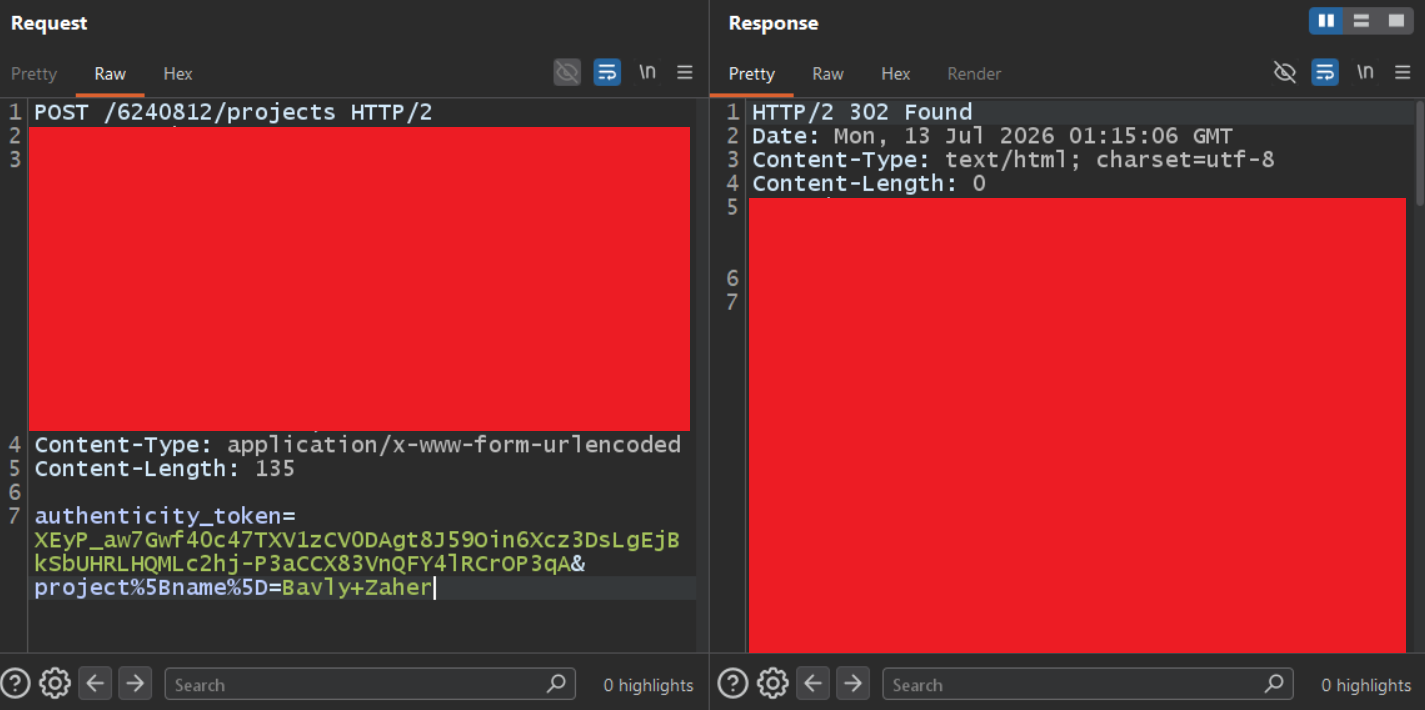
Task: Open the Request Hex tab
Action: click(x=178, y=73)
